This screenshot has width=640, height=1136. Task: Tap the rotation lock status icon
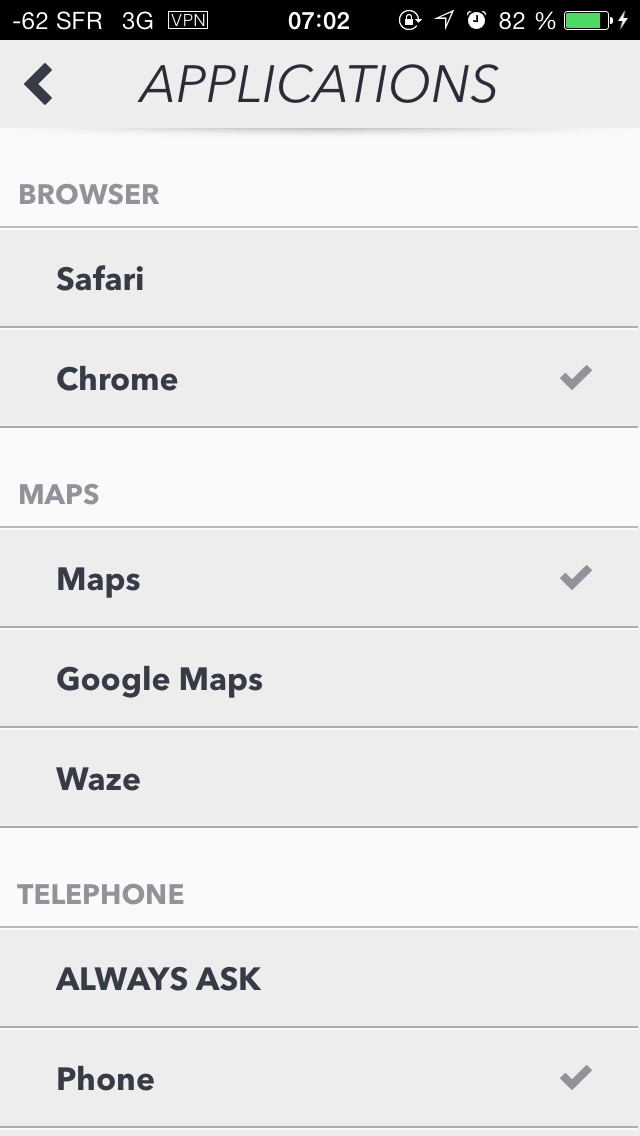click(410, 20)
